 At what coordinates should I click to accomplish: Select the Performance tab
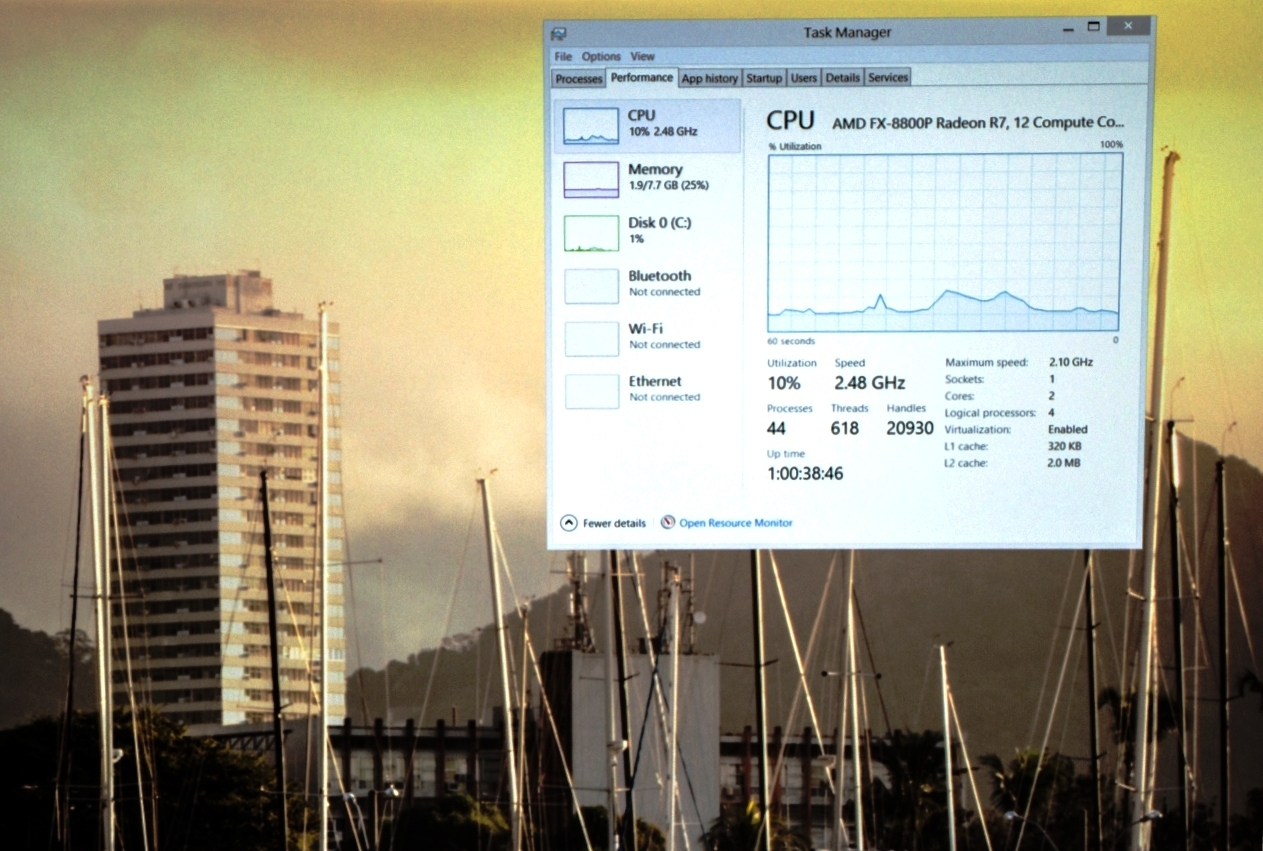[x=642, y=77]
